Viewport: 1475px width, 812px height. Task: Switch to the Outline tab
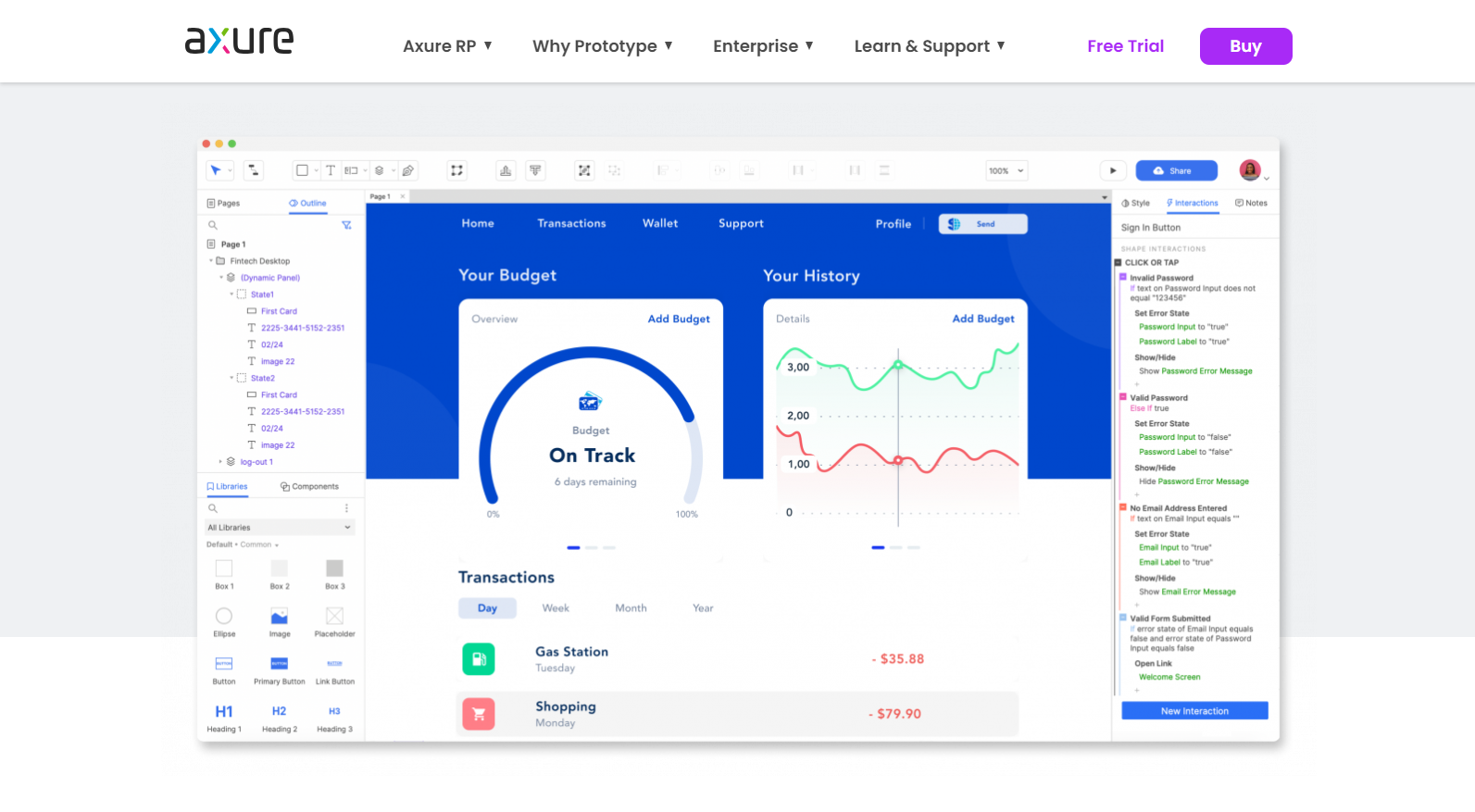(x=307, y=203)
